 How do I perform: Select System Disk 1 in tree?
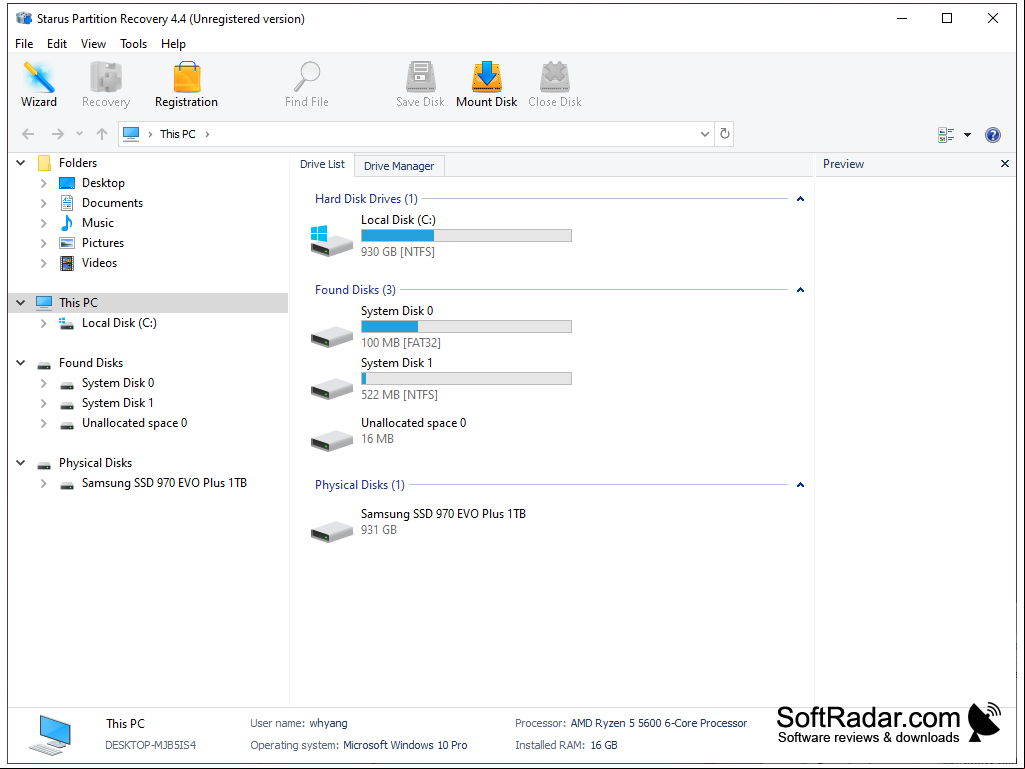117,403
